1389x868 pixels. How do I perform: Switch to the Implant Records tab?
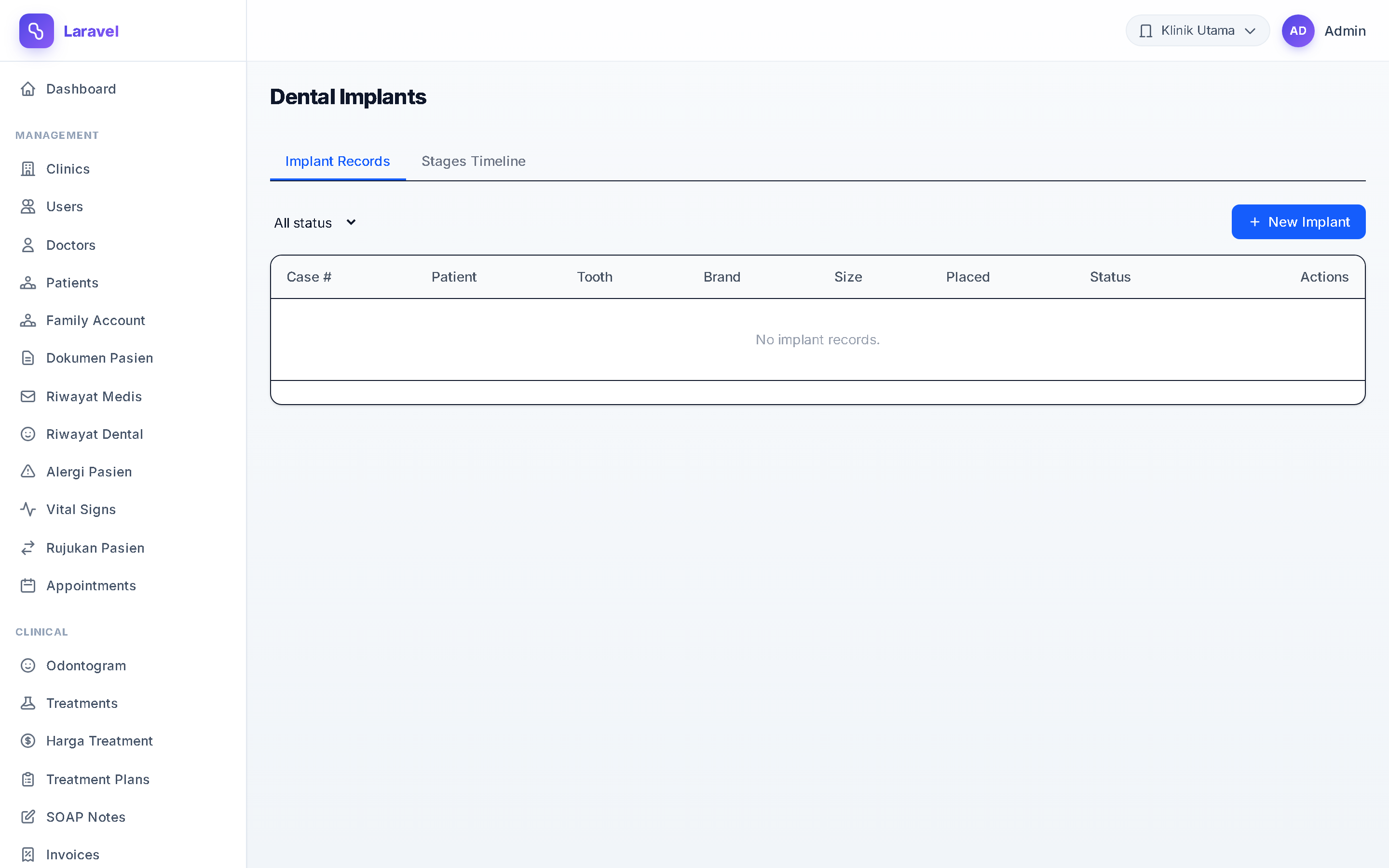[x=338, y=162]
